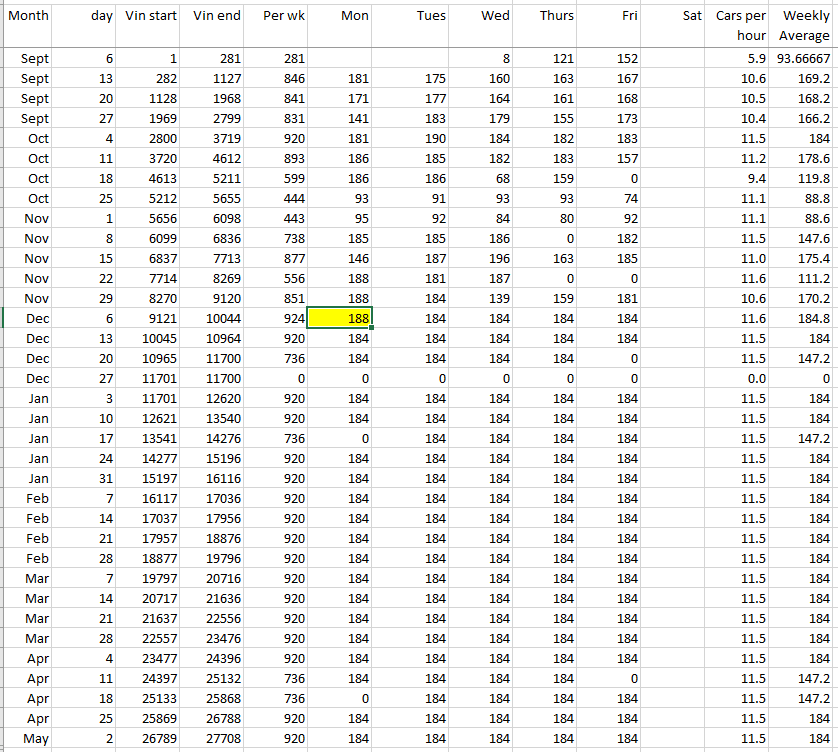Click the Vin start header cell
This screenshot has width=838, height=752.
click(151, 25)
